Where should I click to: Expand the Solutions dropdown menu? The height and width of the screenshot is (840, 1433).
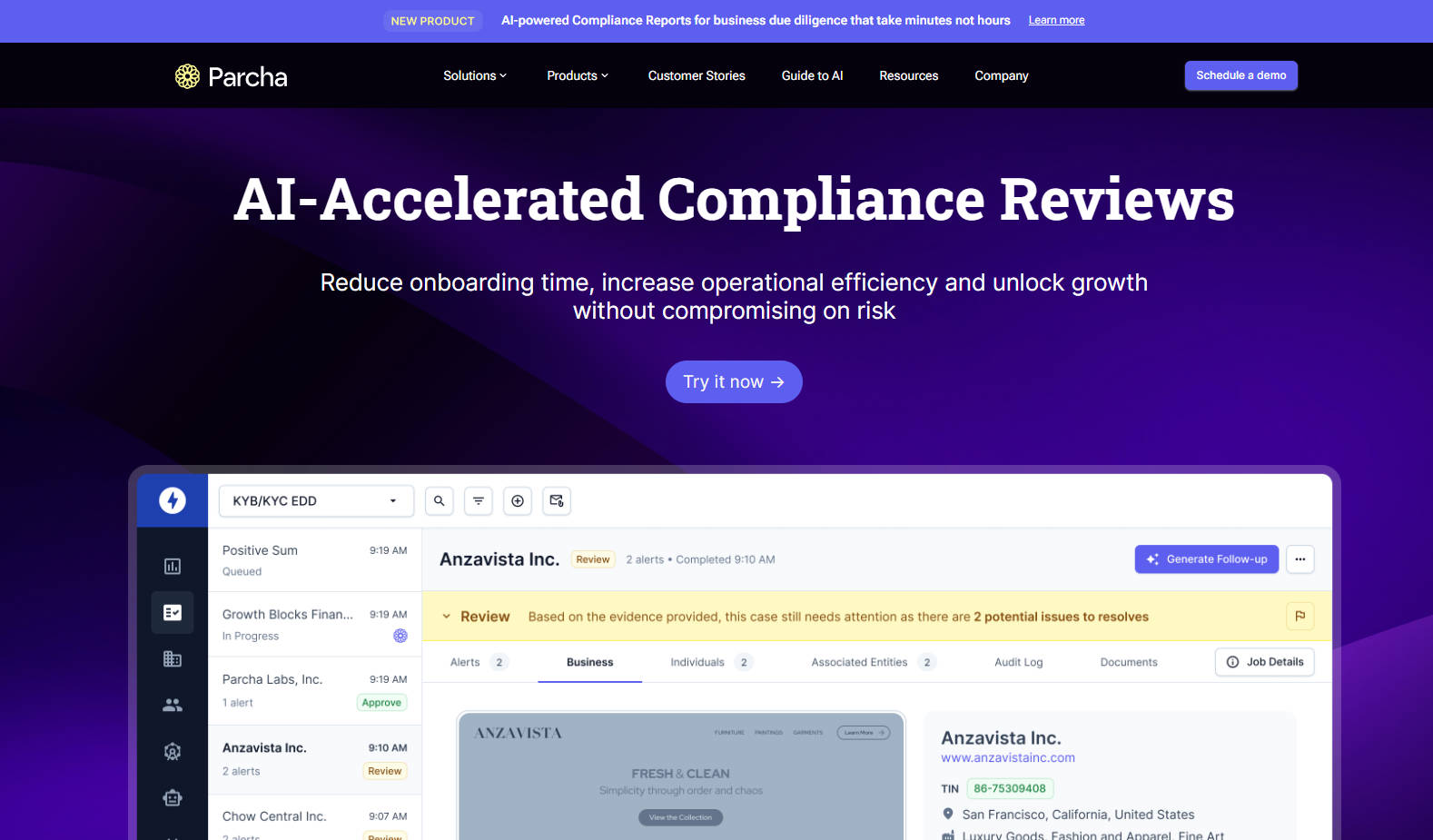point(474,76)
